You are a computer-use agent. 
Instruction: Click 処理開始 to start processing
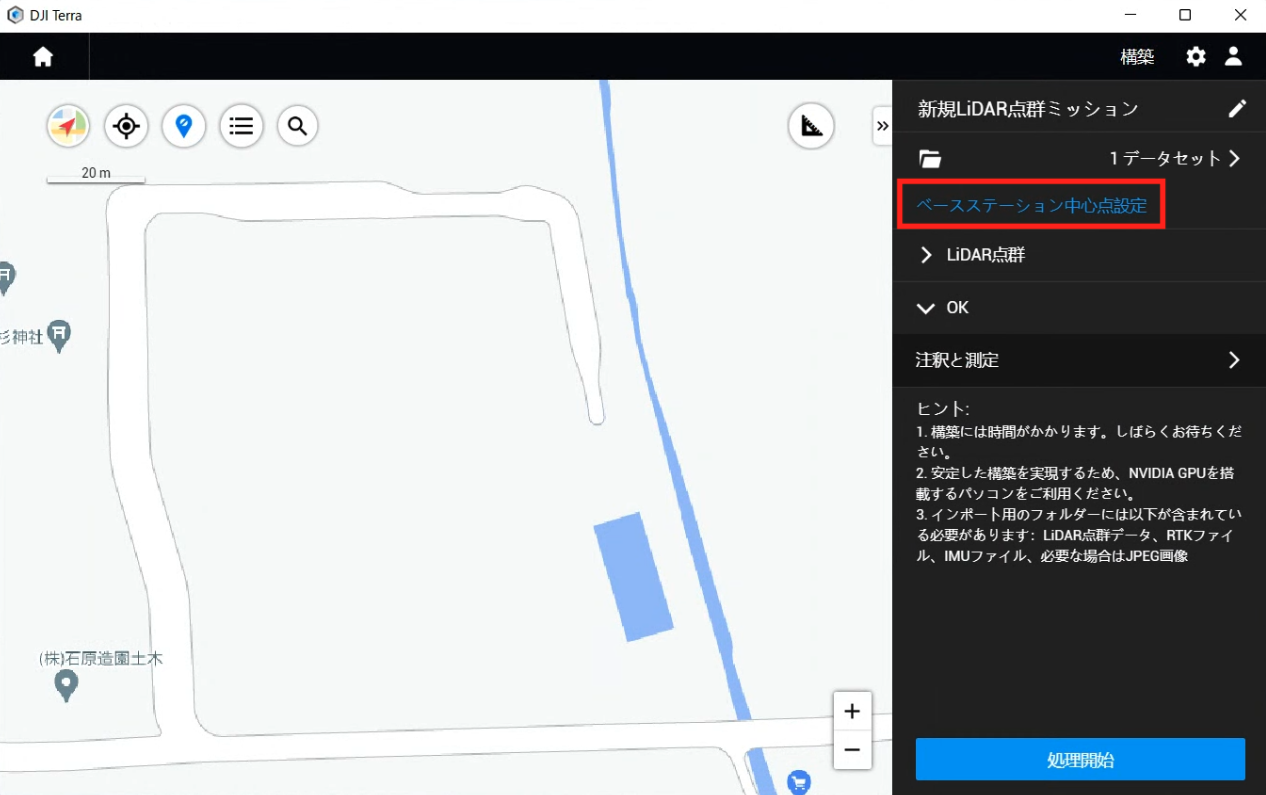point(1079,759)
